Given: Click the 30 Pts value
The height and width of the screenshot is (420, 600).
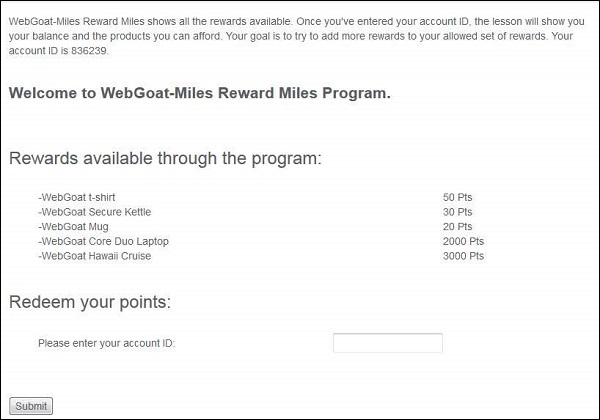Looking at the screenshot, I should tap(457, 212).
